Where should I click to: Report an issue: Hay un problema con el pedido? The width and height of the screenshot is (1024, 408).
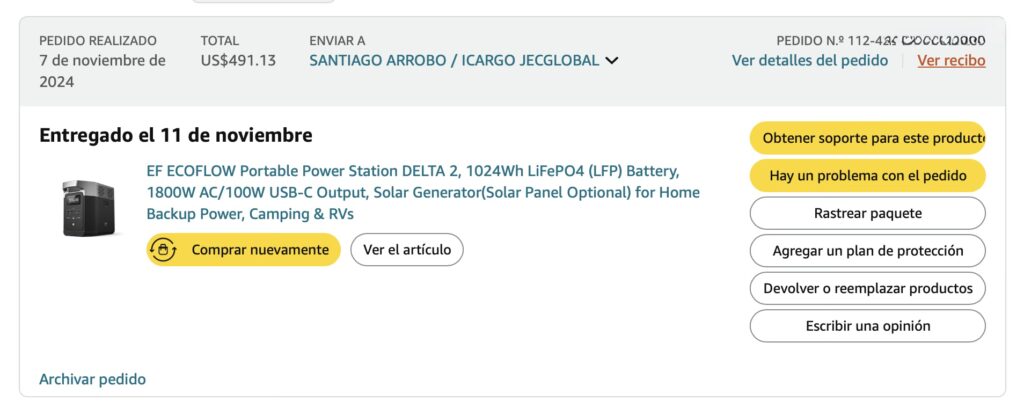867,176
